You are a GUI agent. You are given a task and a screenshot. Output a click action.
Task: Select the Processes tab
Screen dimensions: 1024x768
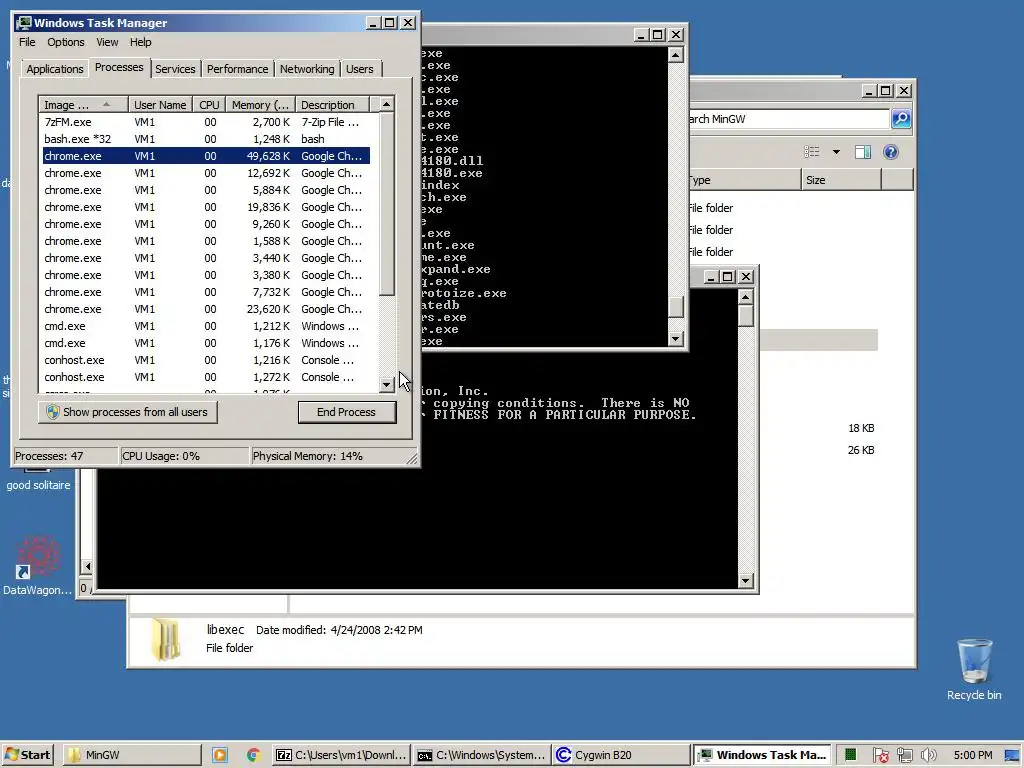coord(119,67)
